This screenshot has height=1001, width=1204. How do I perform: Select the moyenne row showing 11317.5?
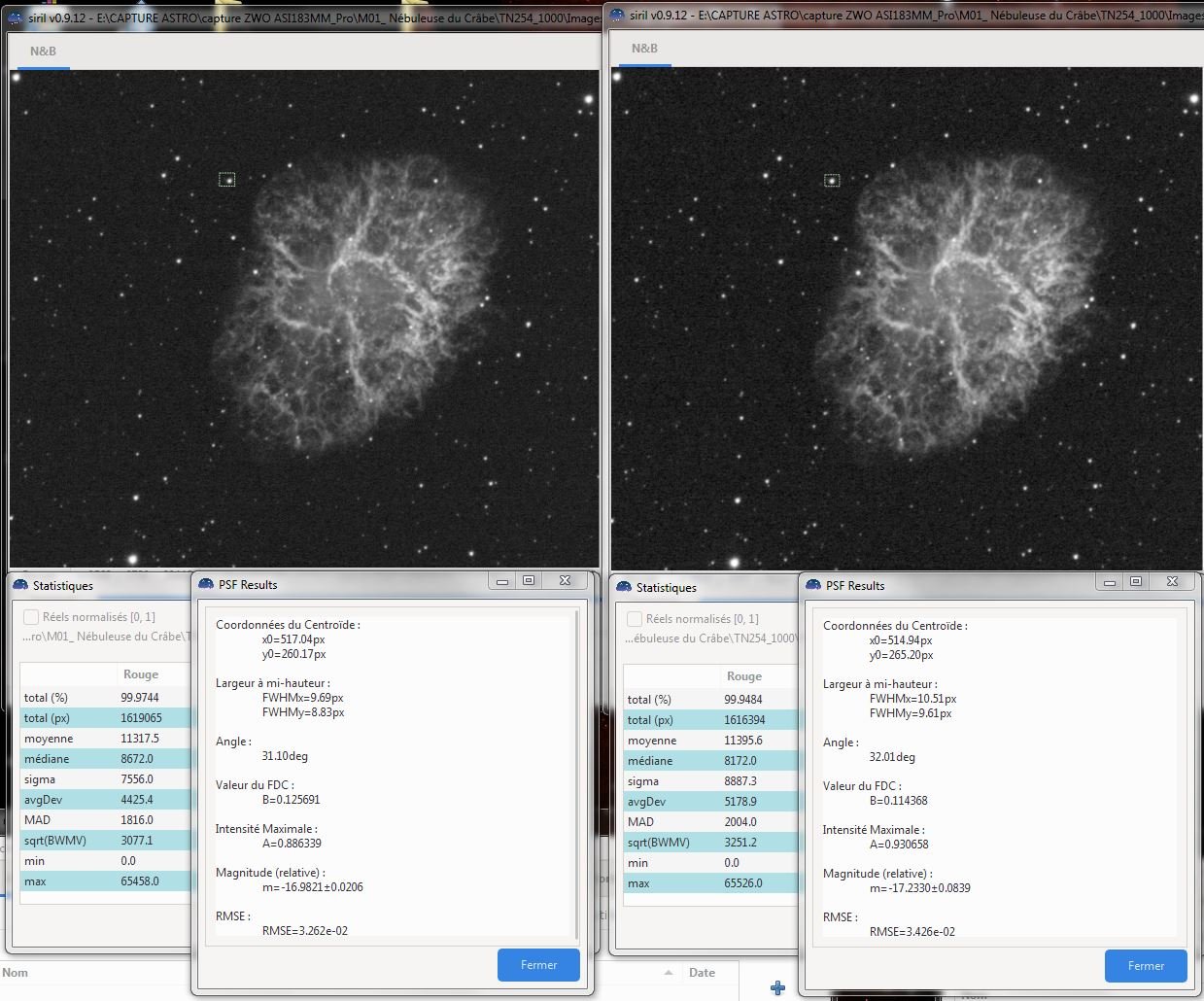(x=106, y=738)
